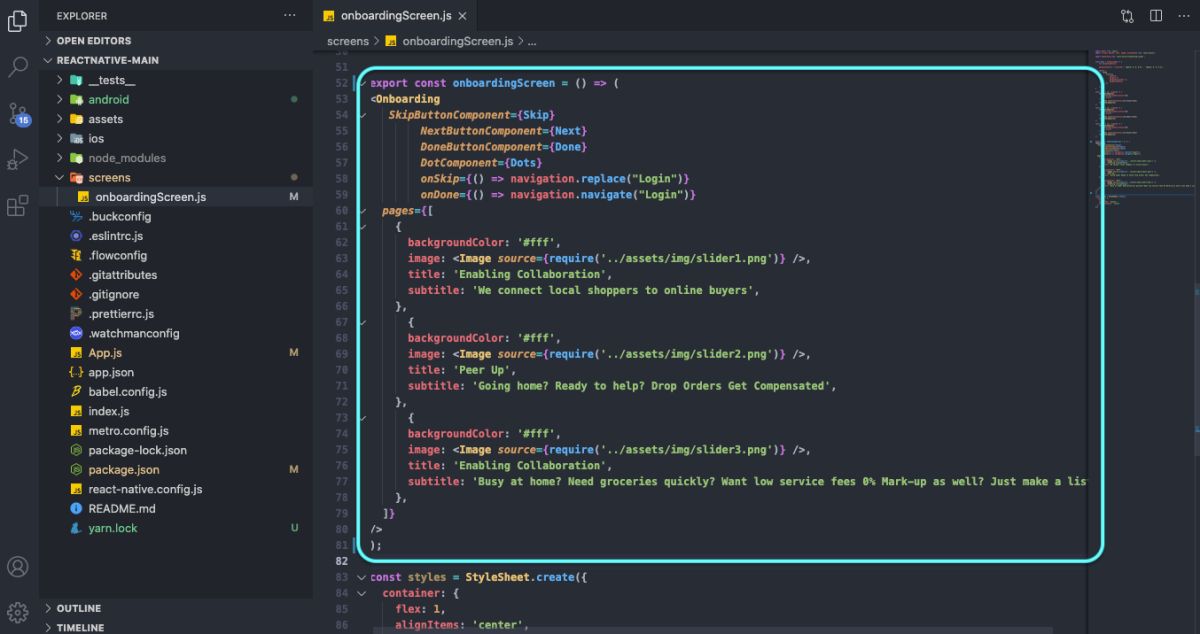Viewport: 1200px width, 634px height.
Task: Click the compare changes icon in editor toolbar
Action: coord(1128,16)
